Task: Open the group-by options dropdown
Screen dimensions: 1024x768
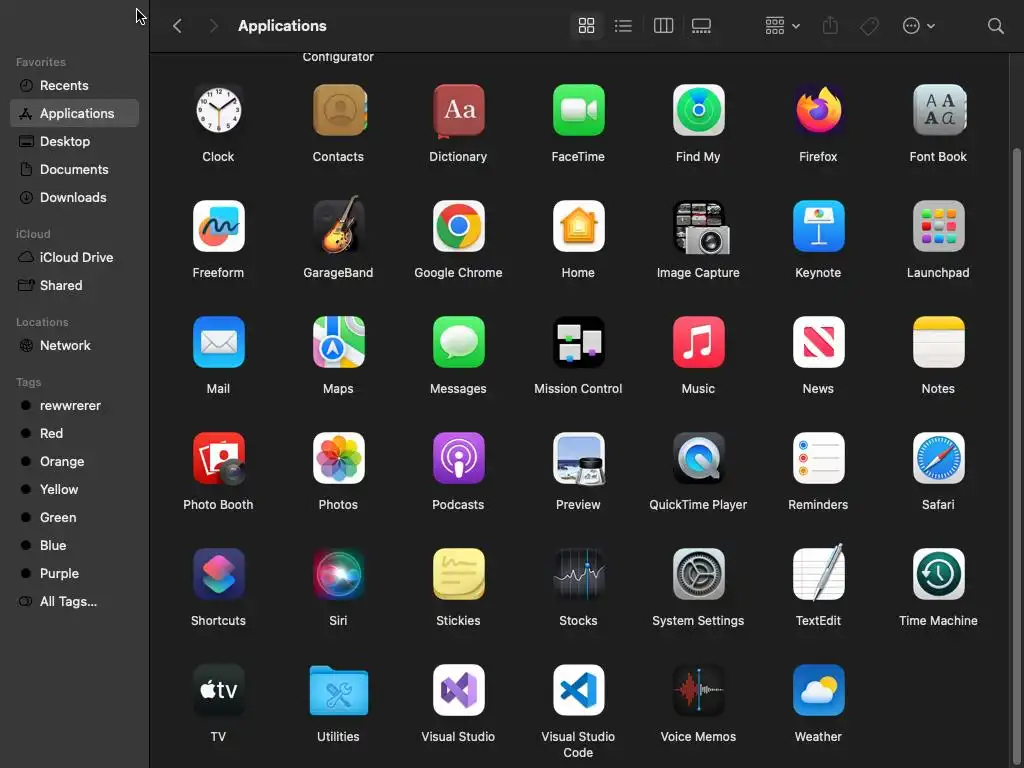Action: click(782, 25)
